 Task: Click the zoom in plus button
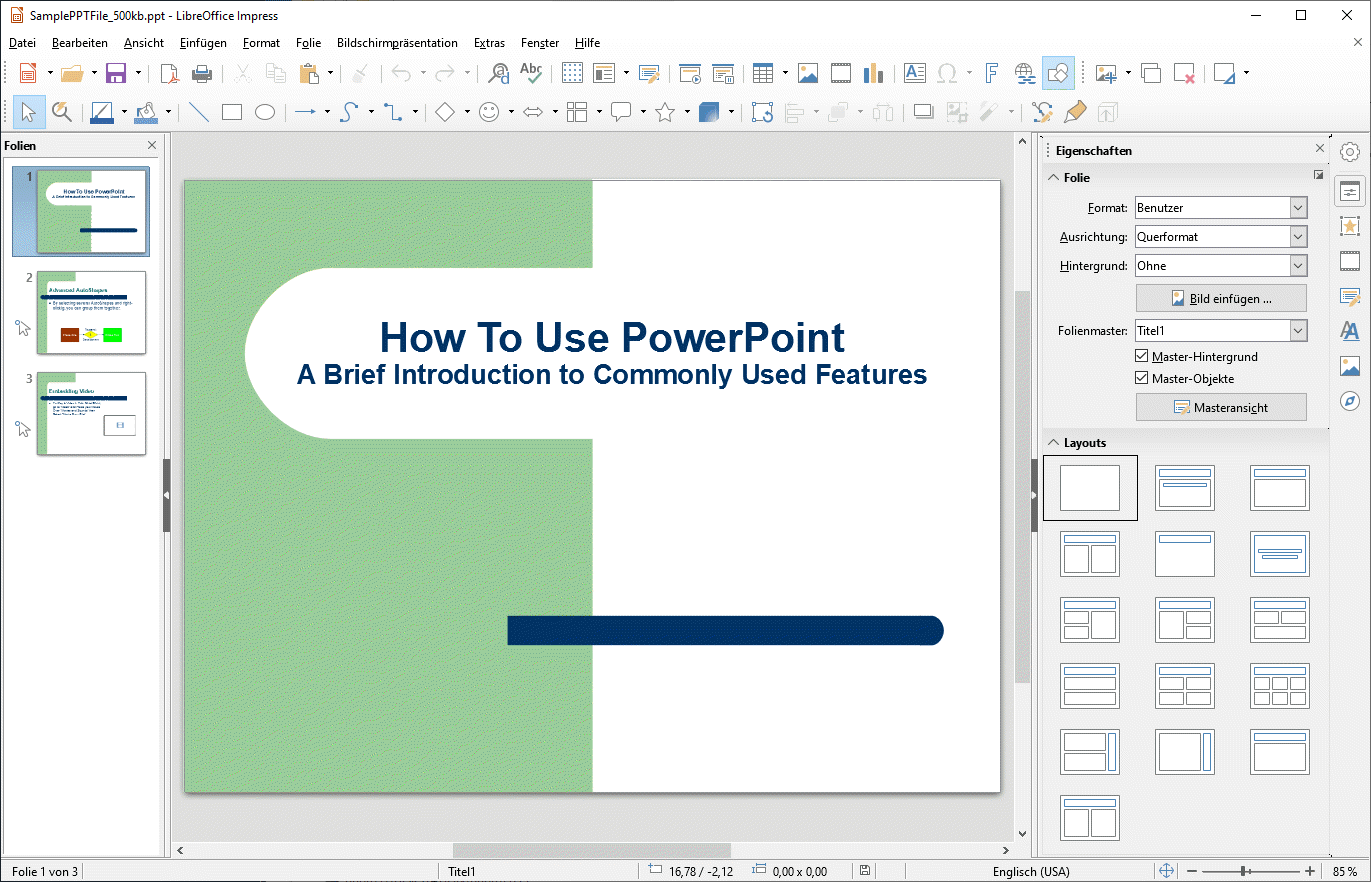(1310, 871)
